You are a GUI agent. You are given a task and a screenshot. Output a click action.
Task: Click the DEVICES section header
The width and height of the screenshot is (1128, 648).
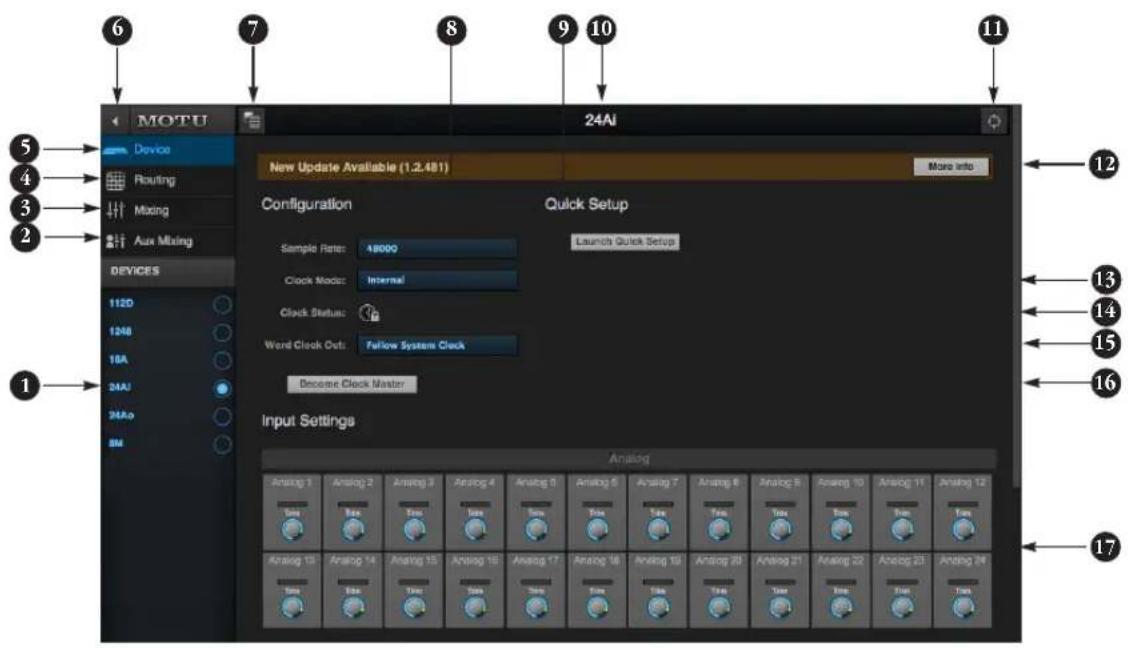point(168,271)
